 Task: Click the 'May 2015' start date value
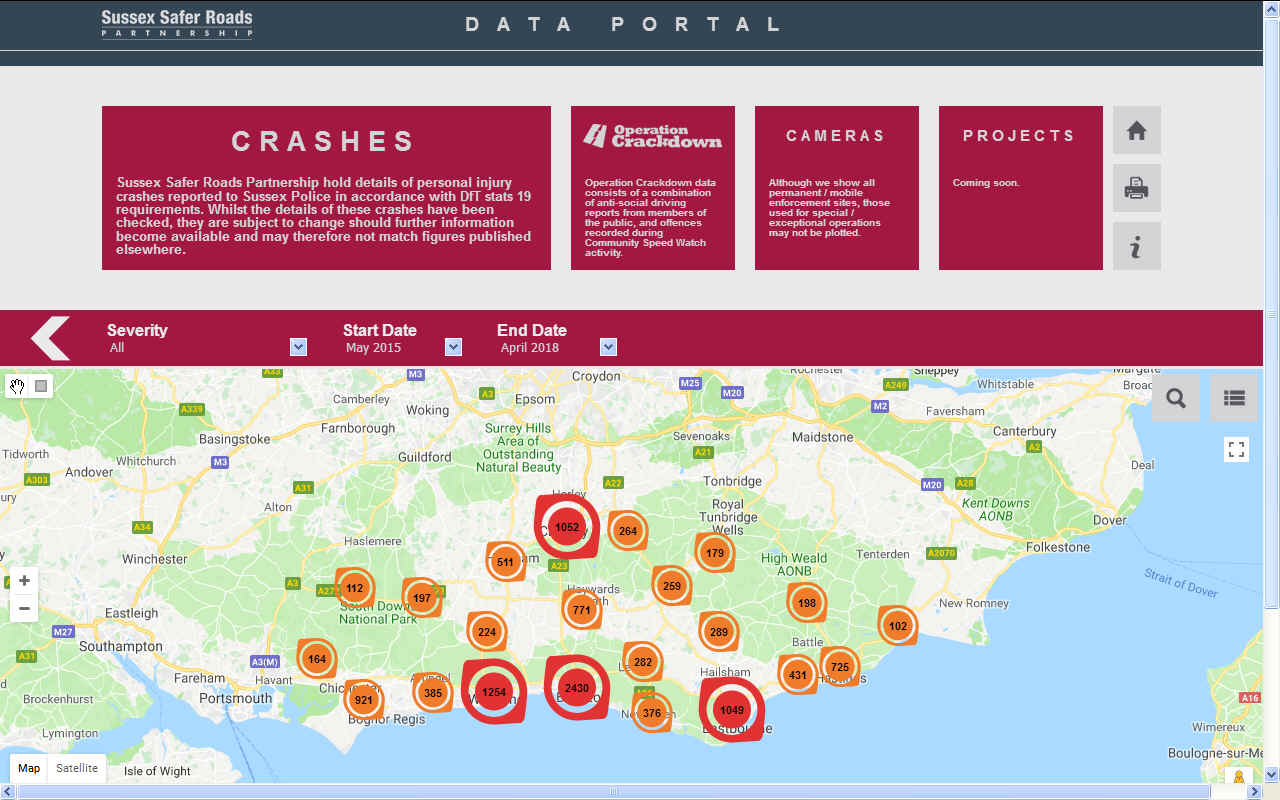coord(373,348)
